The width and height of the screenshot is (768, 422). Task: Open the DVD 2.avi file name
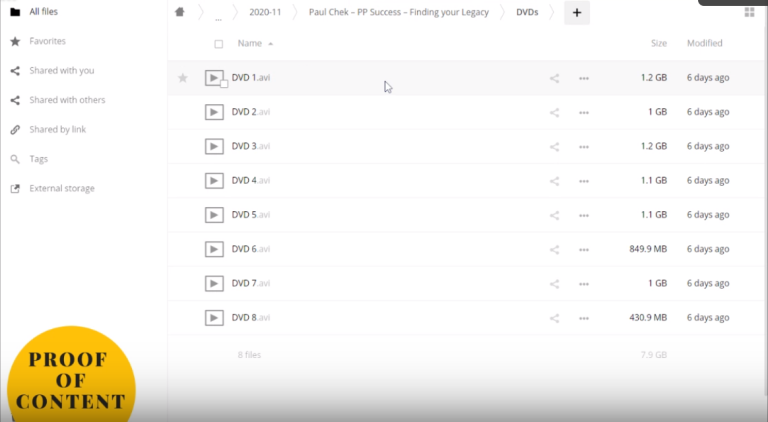[251, 112]
